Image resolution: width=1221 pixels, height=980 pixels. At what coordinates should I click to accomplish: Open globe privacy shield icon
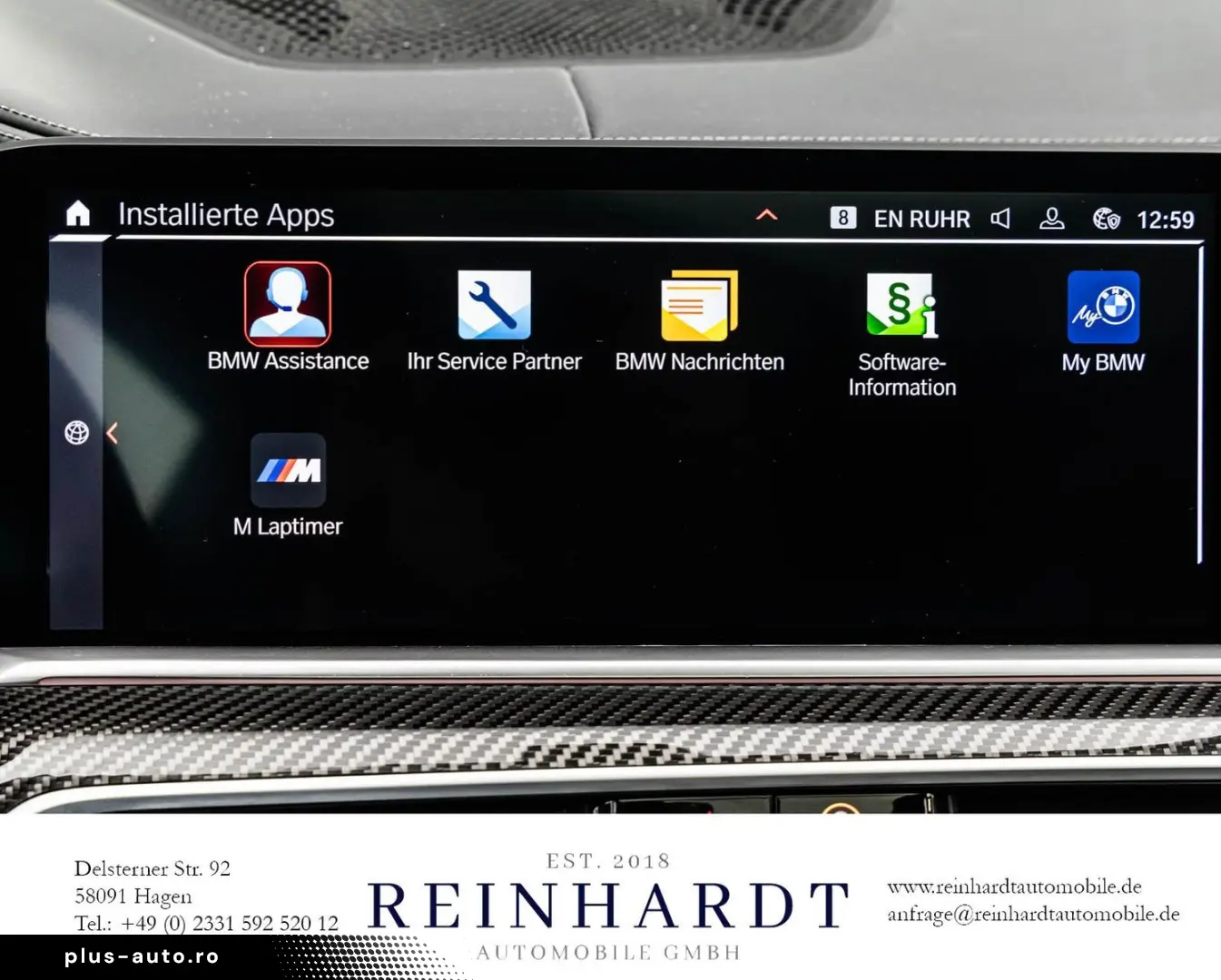[x=1106, y=219]
